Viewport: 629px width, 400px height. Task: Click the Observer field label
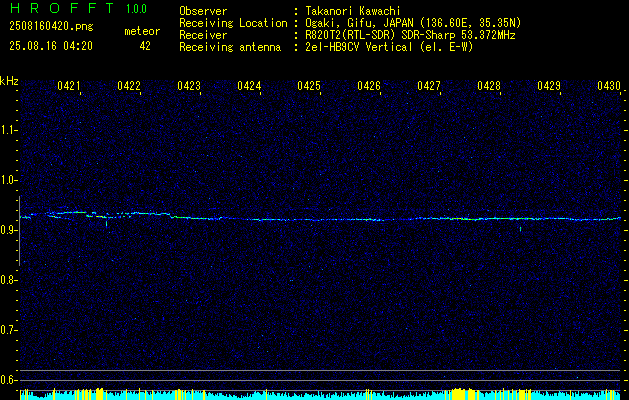(x=203, y=11)
